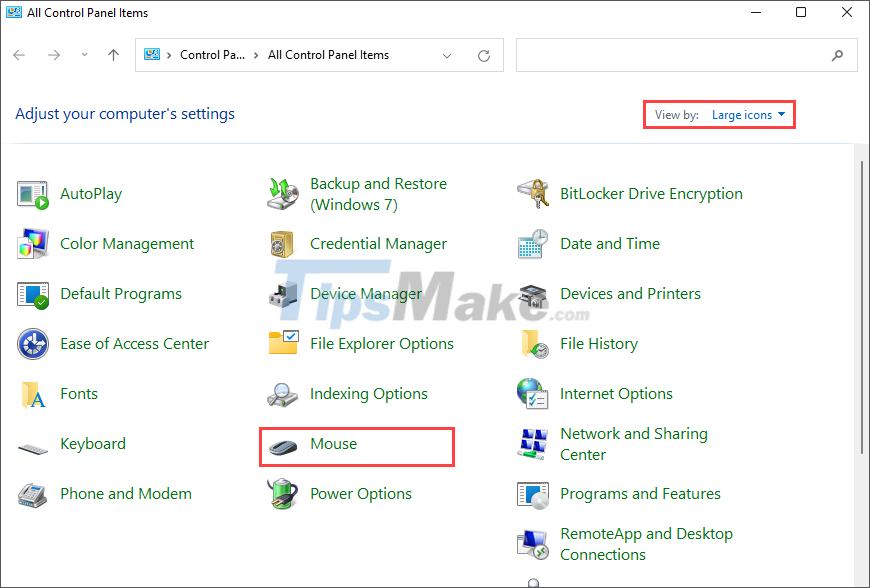Open recent locations chevron beside back button
The width and height of the screenshot is (870, 588).
(84, 55)
